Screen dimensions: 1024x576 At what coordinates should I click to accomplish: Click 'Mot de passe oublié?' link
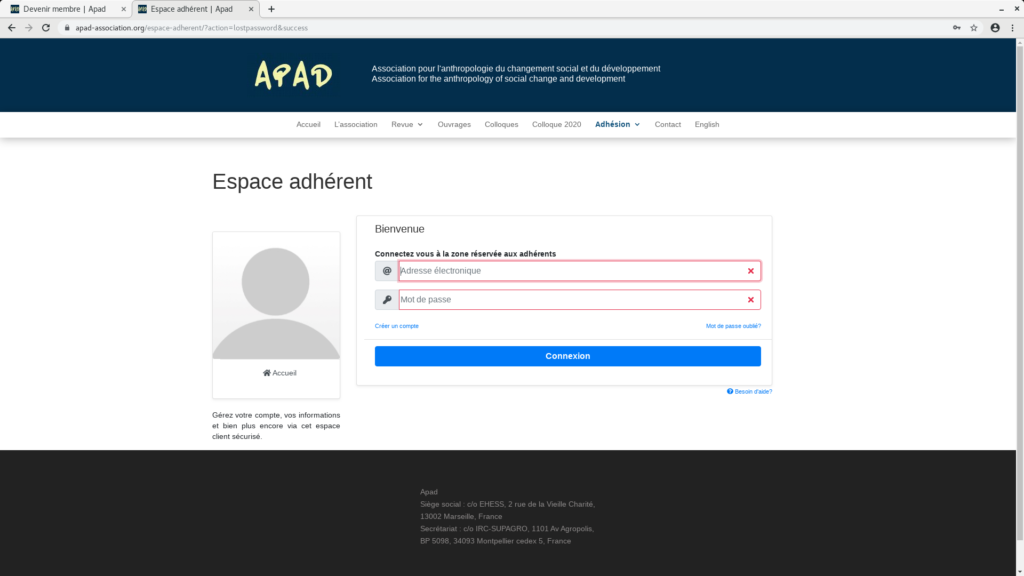(x=733, y=326)
